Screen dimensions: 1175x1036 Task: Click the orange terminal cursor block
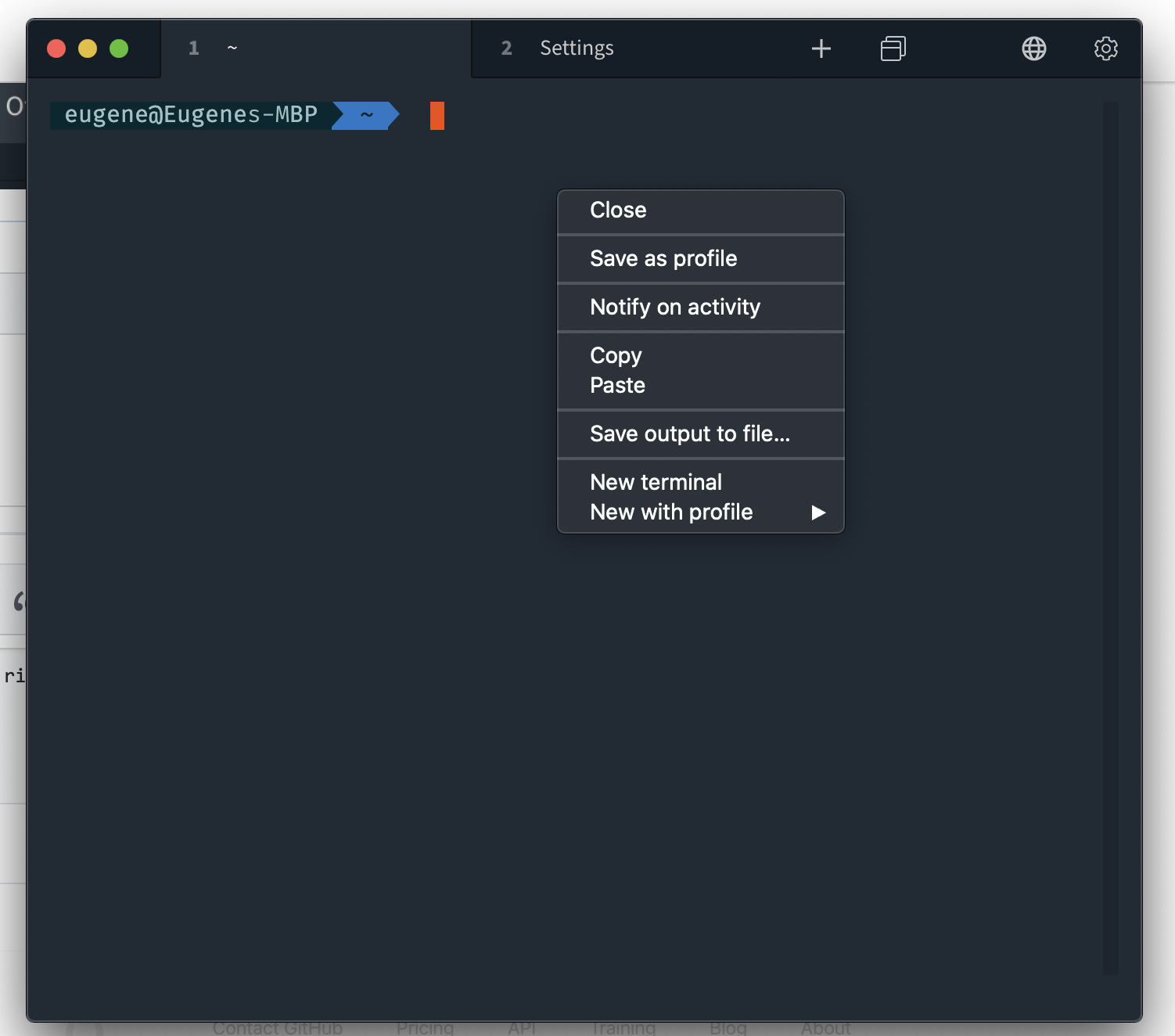(437, 116)
